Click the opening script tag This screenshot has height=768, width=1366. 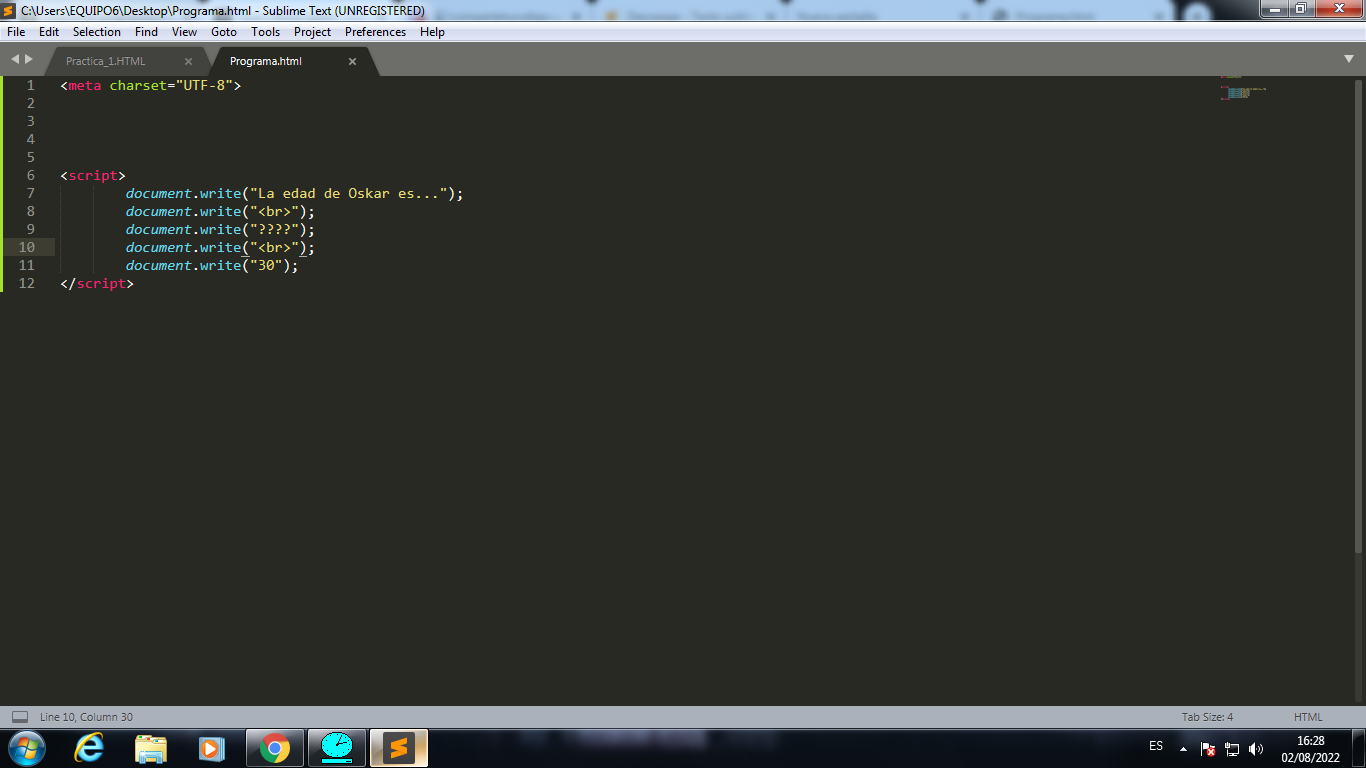point(93,175)
